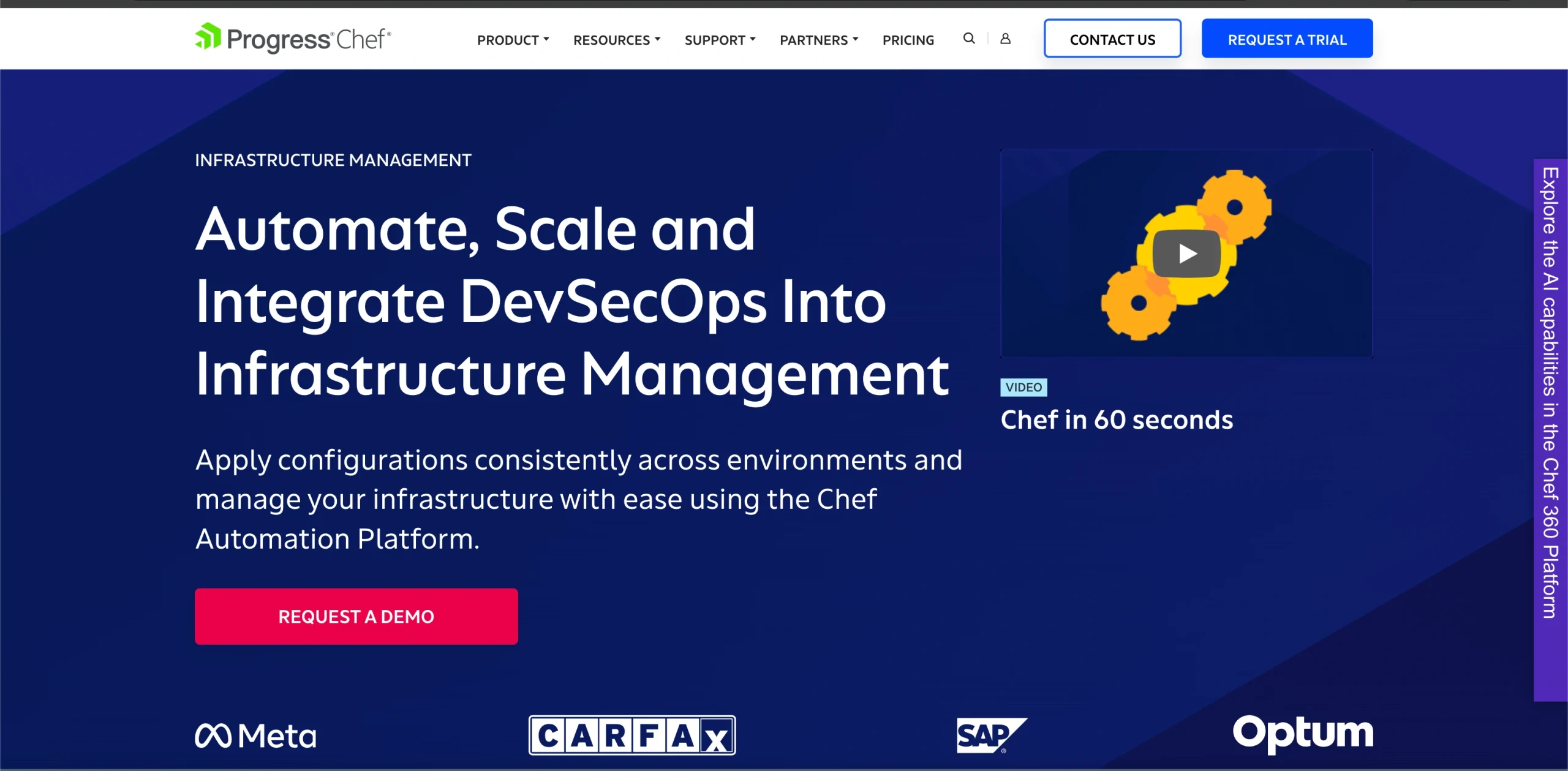
Task: Select the Chef video thumbnail with gears
Action: point(1186,254)
